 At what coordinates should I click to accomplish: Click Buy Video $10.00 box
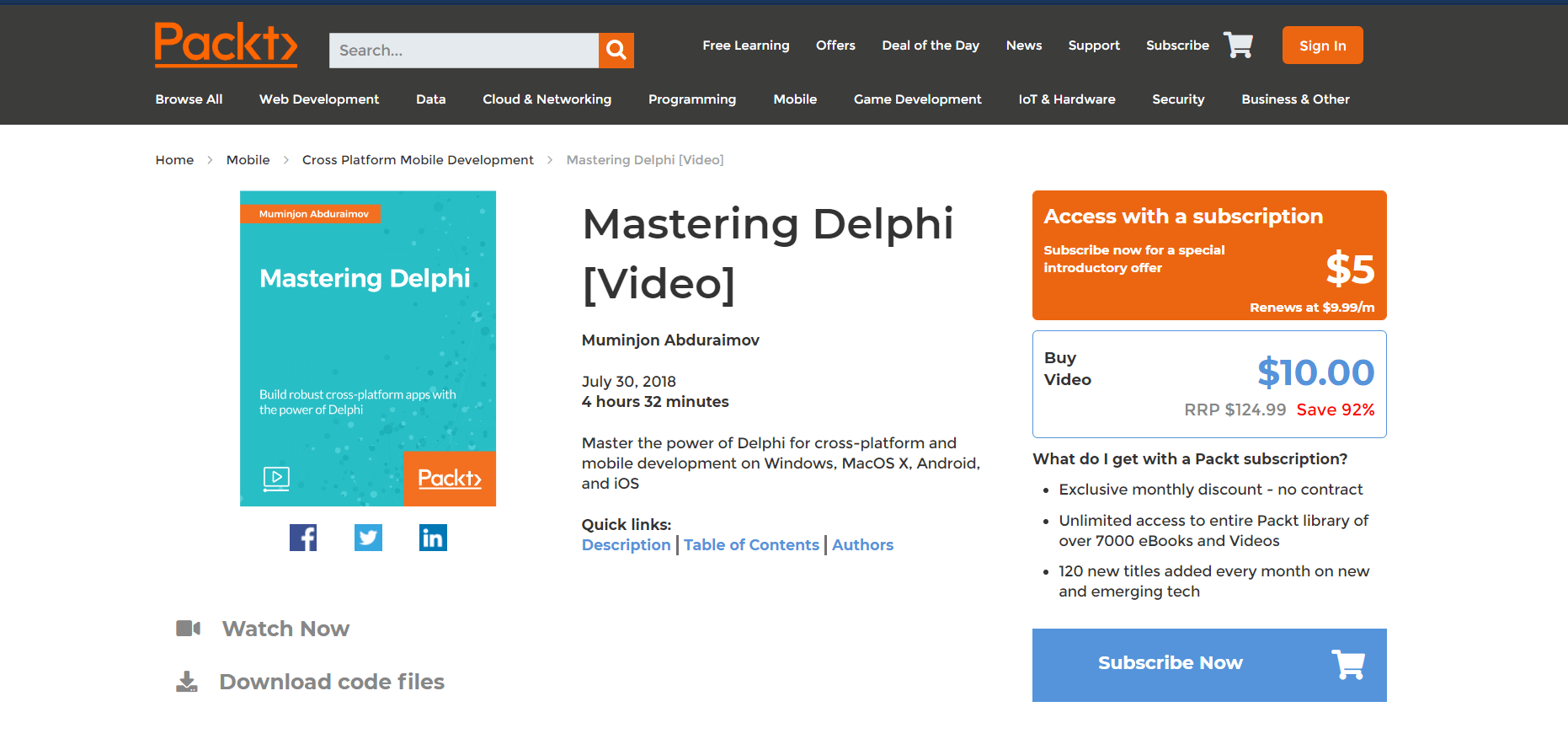[x=1209, y=384]
